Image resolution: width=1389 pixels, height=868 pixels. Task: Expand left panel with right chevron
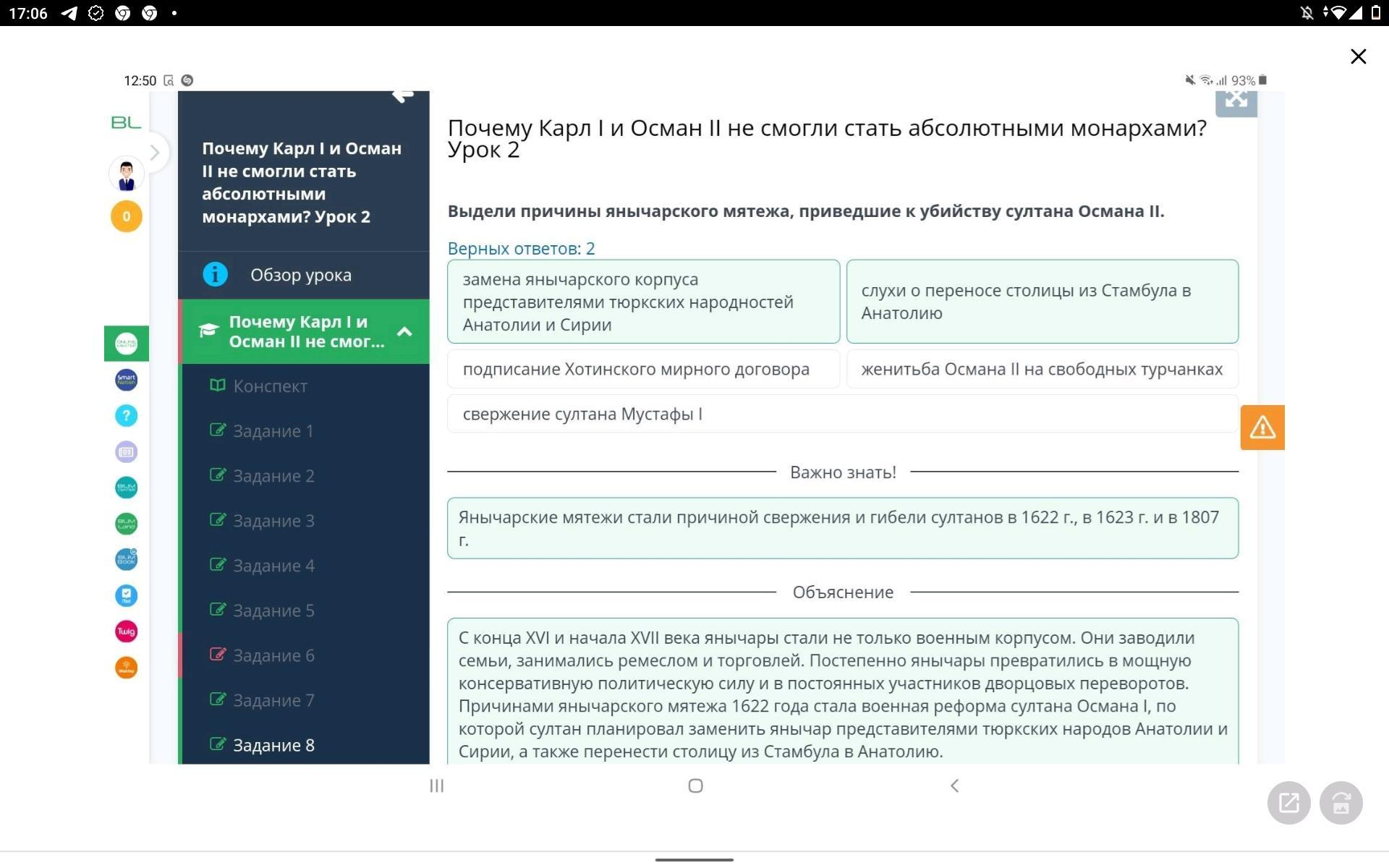click(154, 153)
